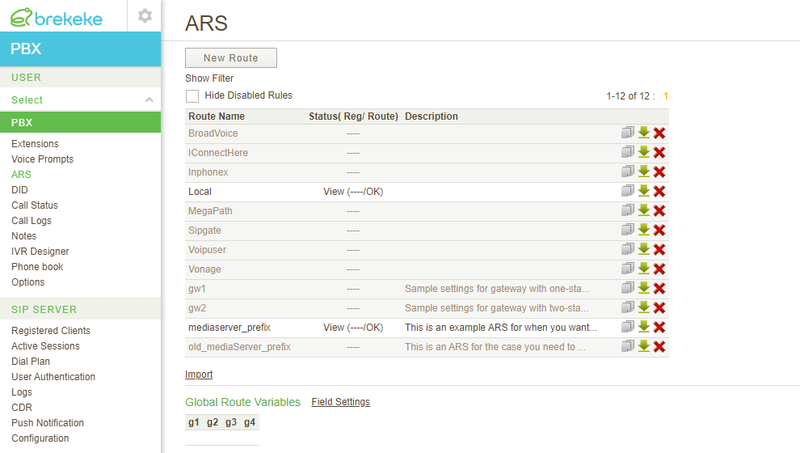Open the Sipgate route
This screenshot has width=800, height=453.
(205, 231)
